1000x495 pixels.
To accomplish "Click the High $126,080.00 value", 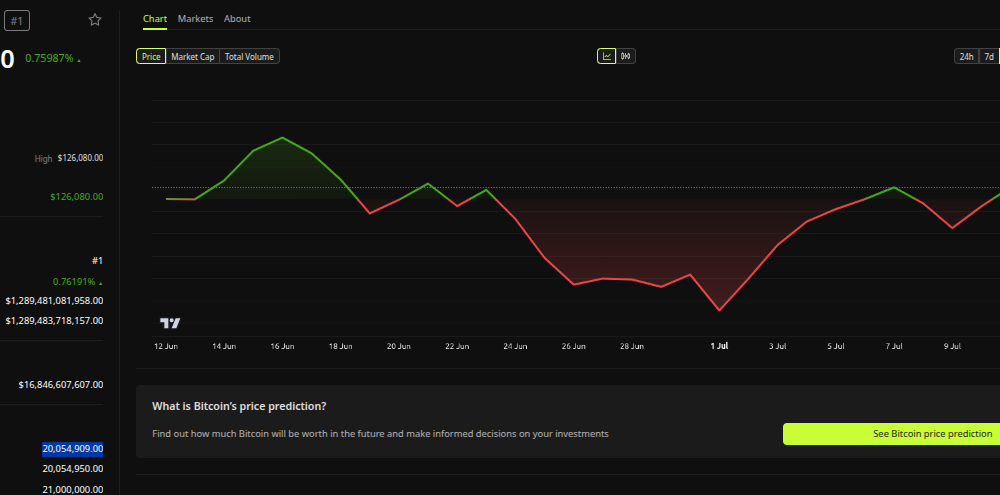I will 80,158.
